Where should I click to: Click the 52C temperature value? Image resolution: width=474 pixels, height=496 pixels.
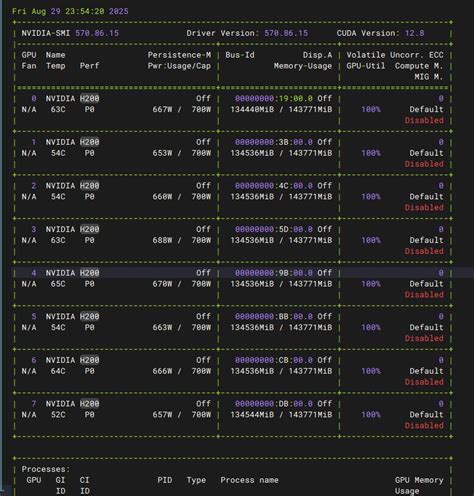tap(58, 415)
